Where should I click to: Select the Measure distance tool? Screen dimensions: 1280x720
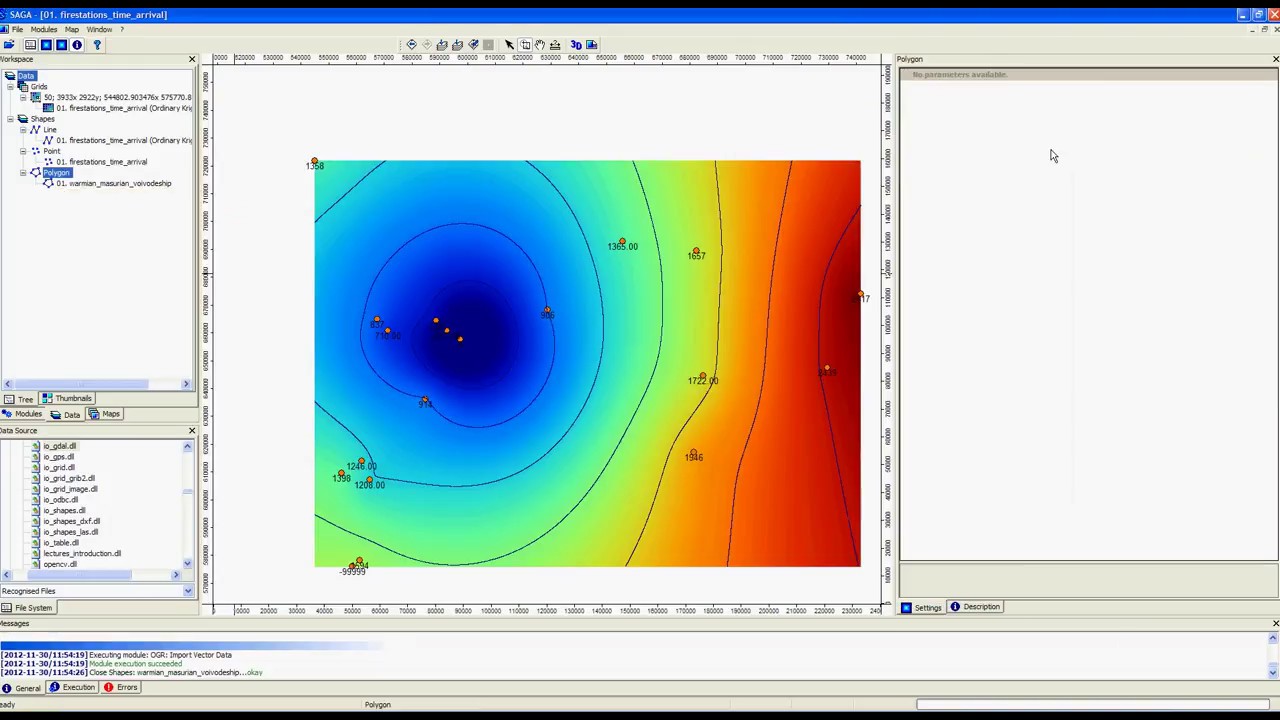[x=555, y=45]
